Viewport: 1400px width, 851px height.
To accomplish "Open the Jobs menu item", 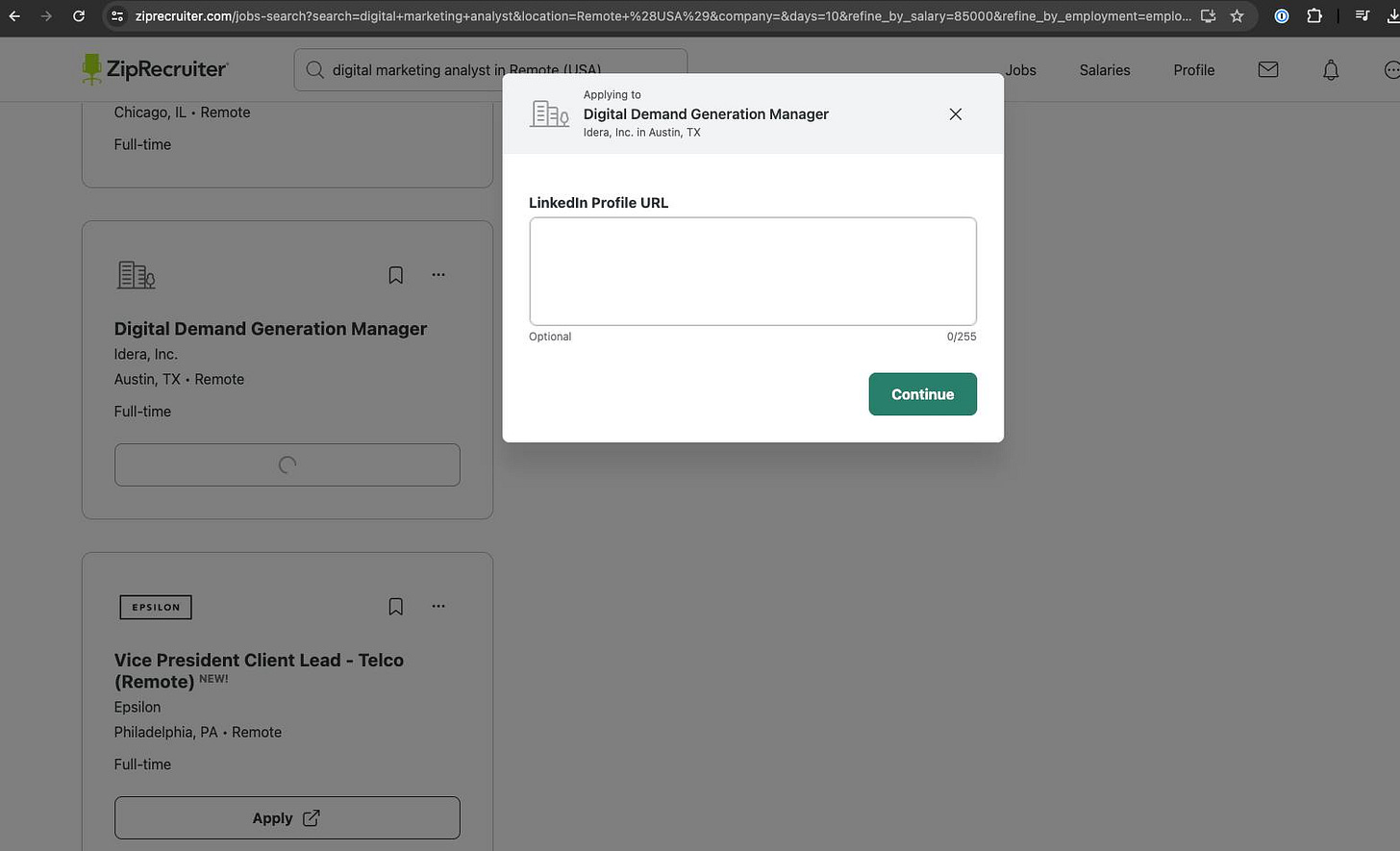I will pyautogui.click(x=1020, y=70).
